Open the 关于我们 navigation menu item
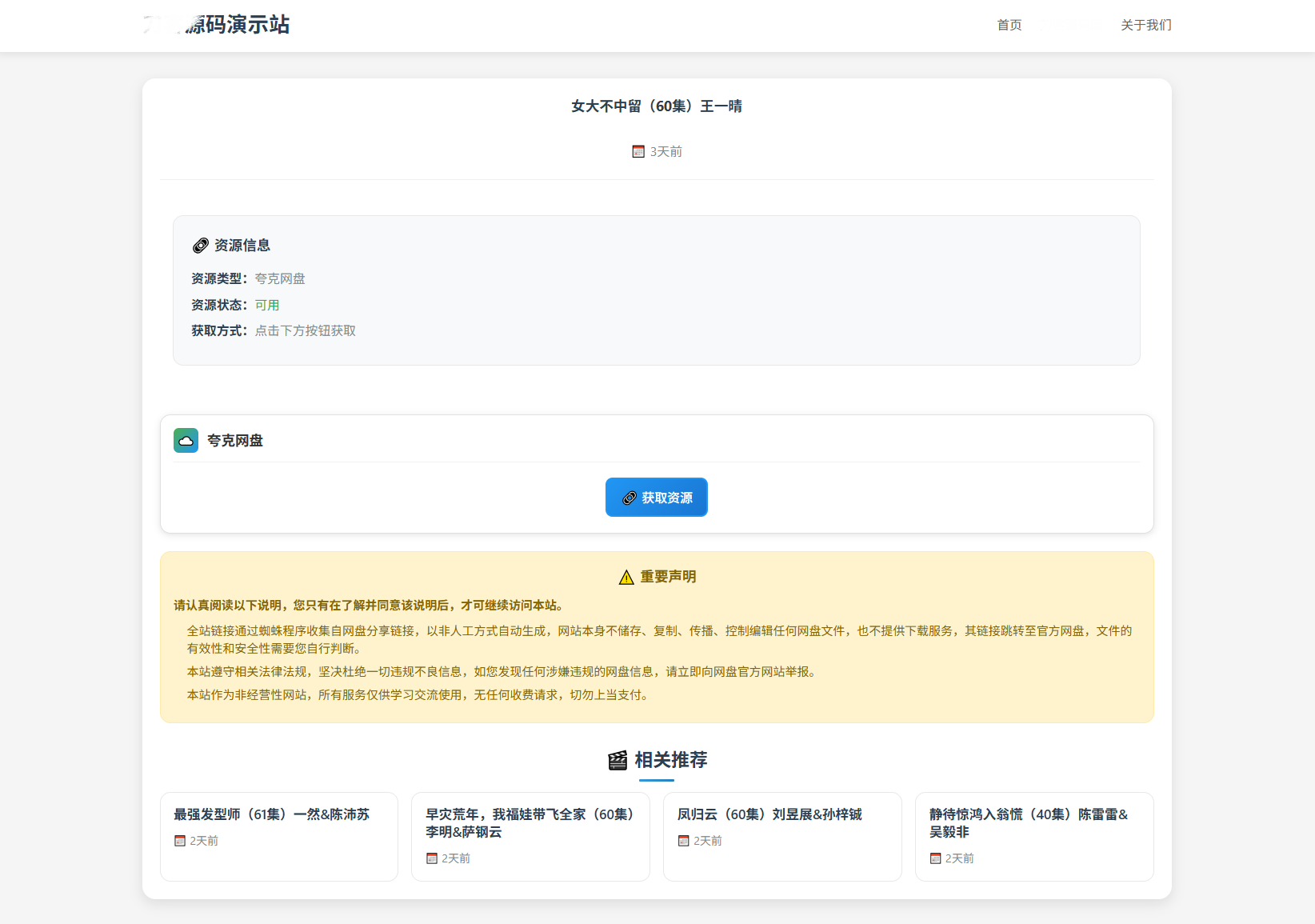 tap(1145, 26)
